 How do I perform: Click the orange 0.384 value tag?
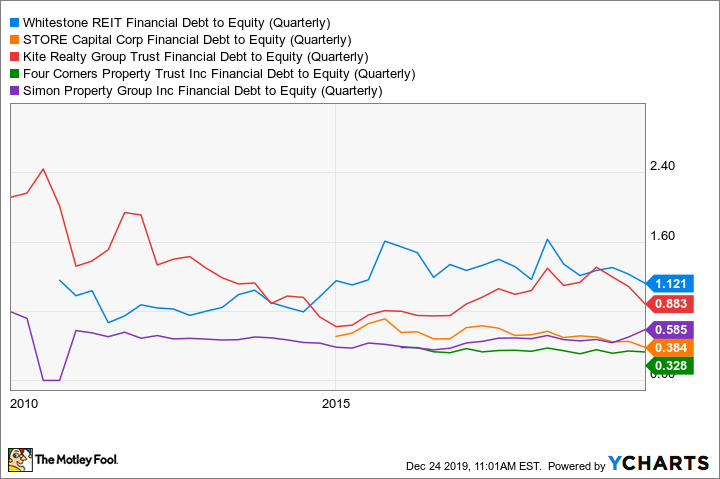click(x=672, y=347)
